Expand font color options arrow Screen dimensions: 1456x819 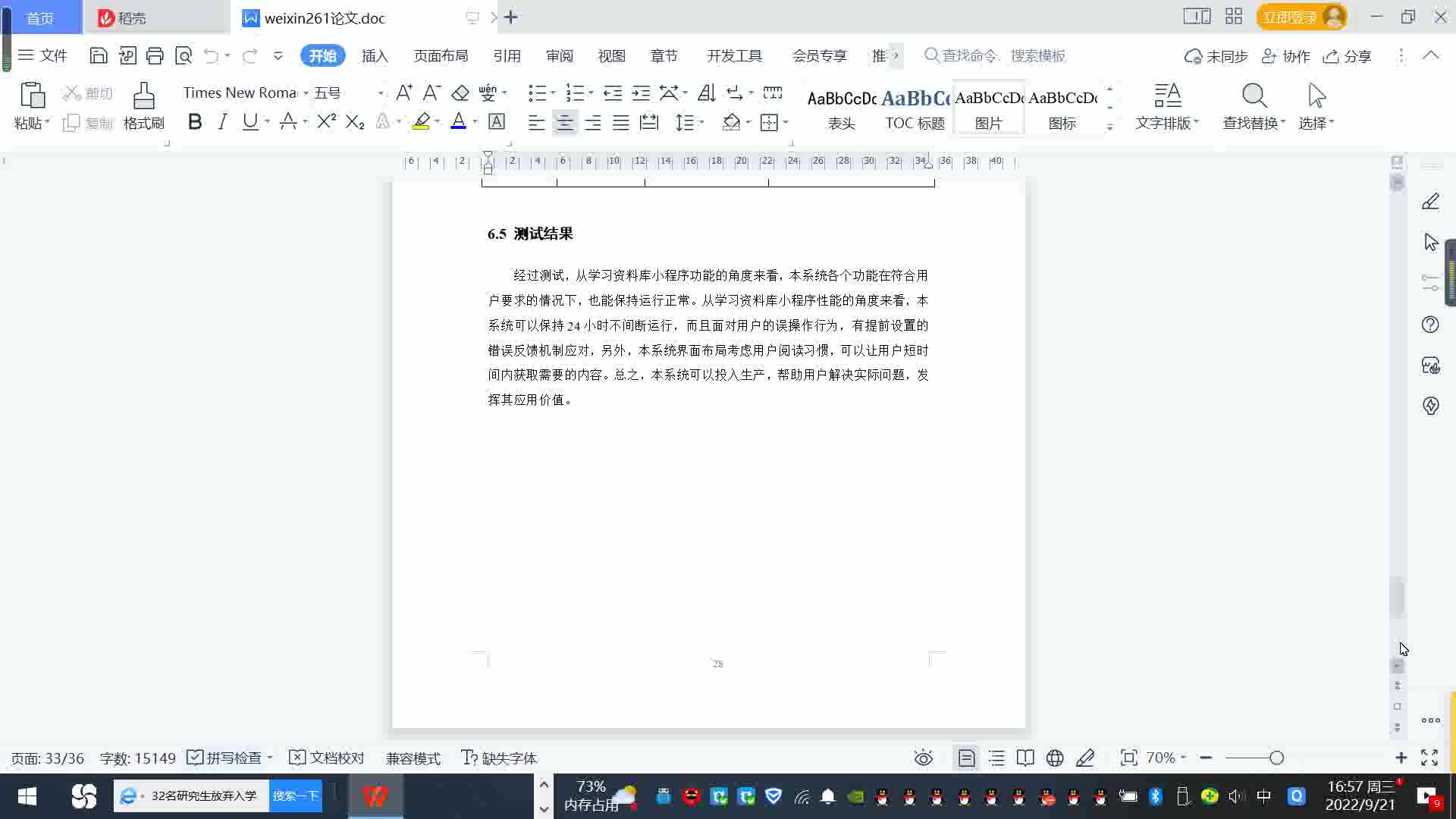coord(475,122)
